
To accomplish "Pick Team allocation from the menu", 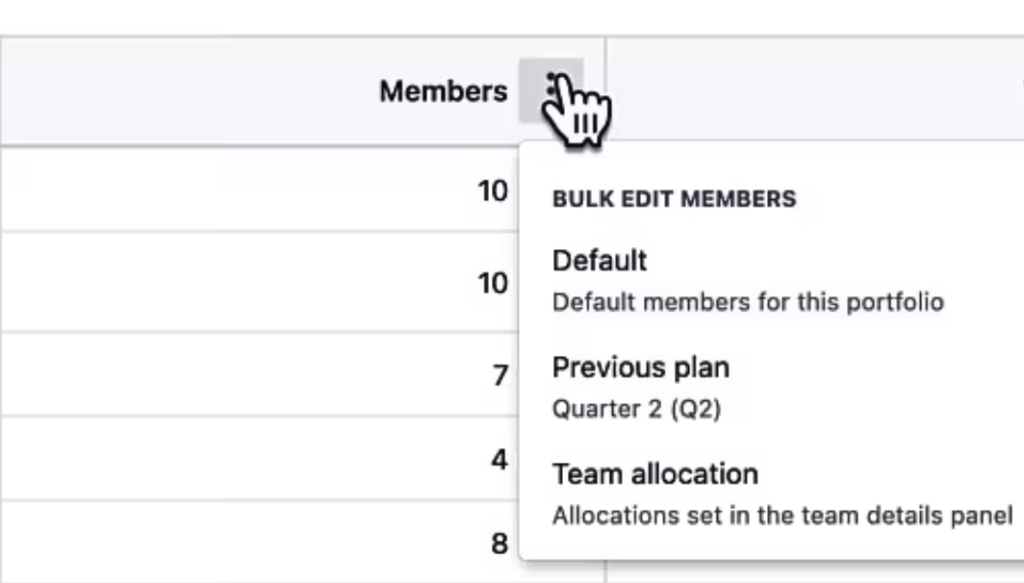I will (x=655, y=474).
